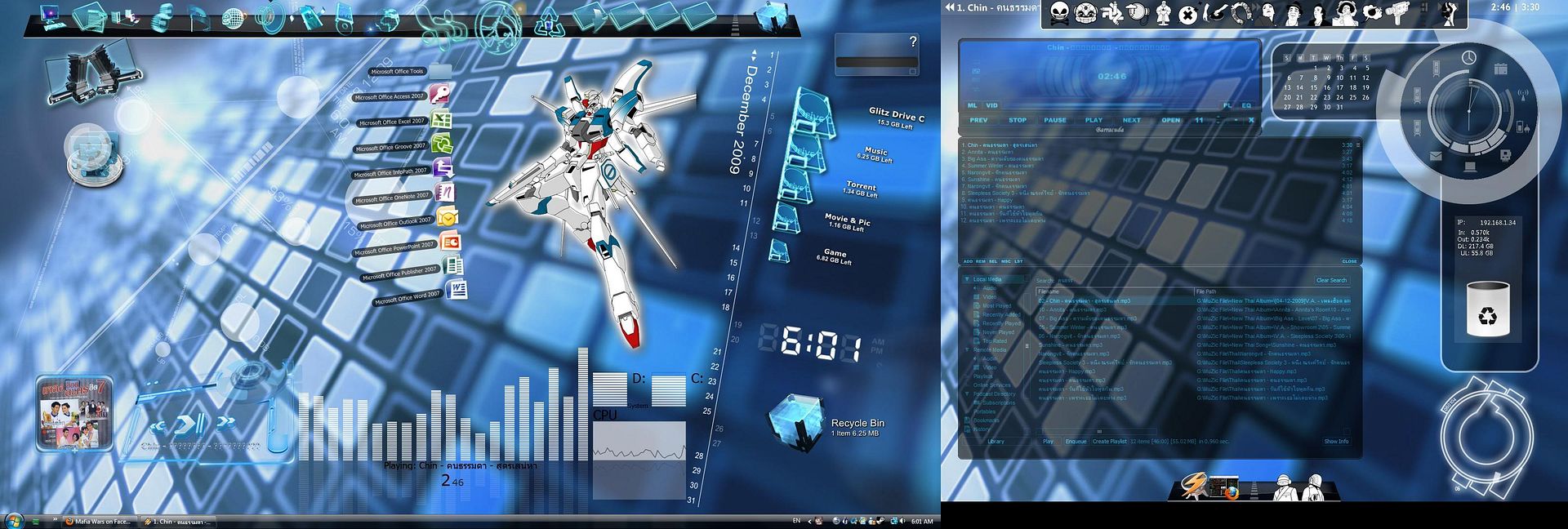This screenshot has height=529, width=1568.
Task: Click the PREV button in Winamp
Action: [978, 120]
